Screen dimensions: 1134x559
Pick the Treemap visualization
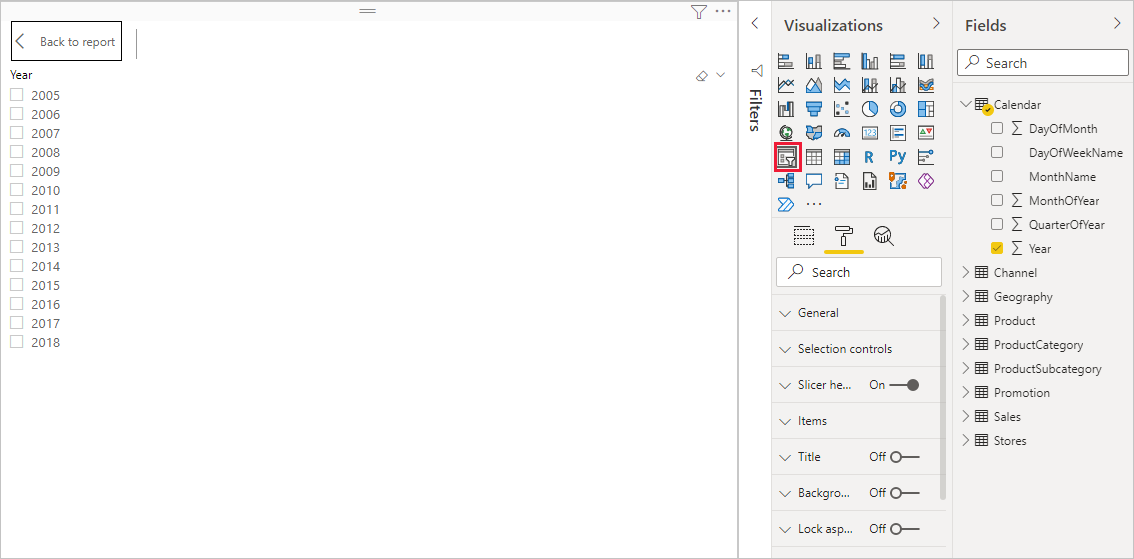pyautogui.click(x=926, y=109)
